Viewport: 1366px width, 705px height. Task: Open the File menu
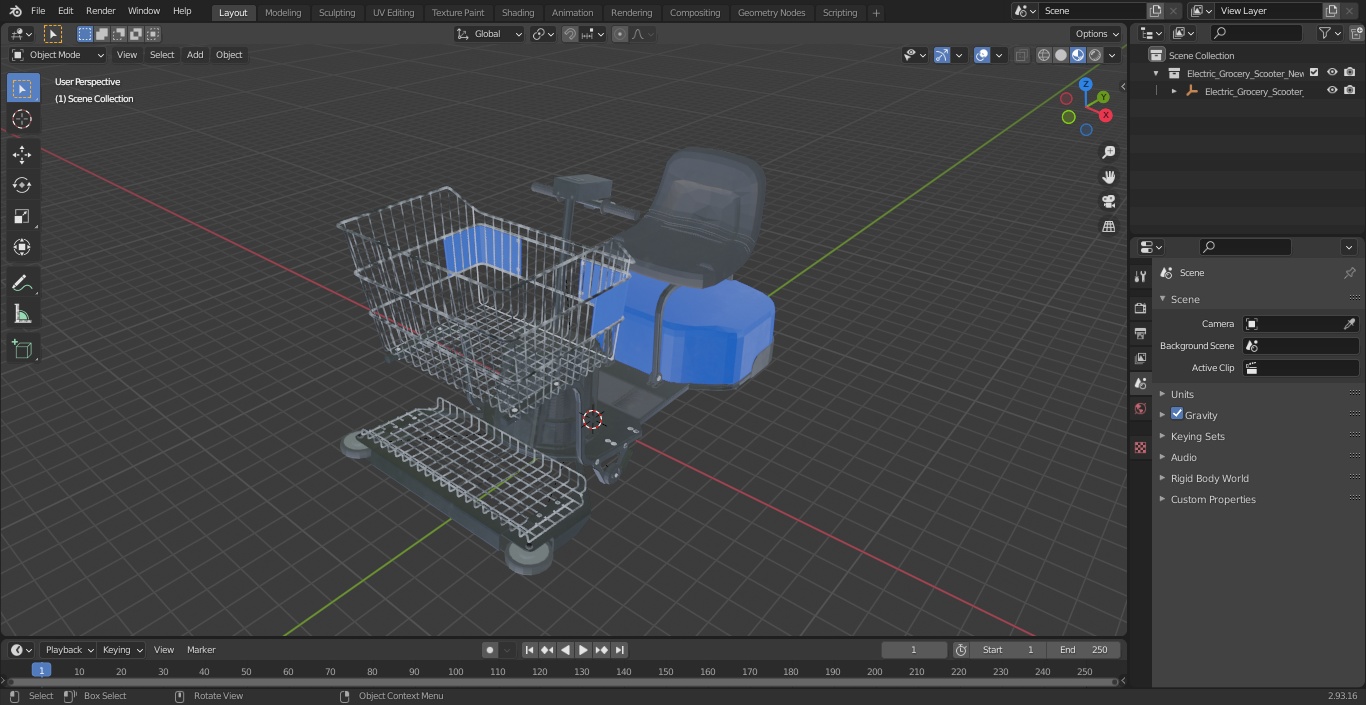click(38, 11)
